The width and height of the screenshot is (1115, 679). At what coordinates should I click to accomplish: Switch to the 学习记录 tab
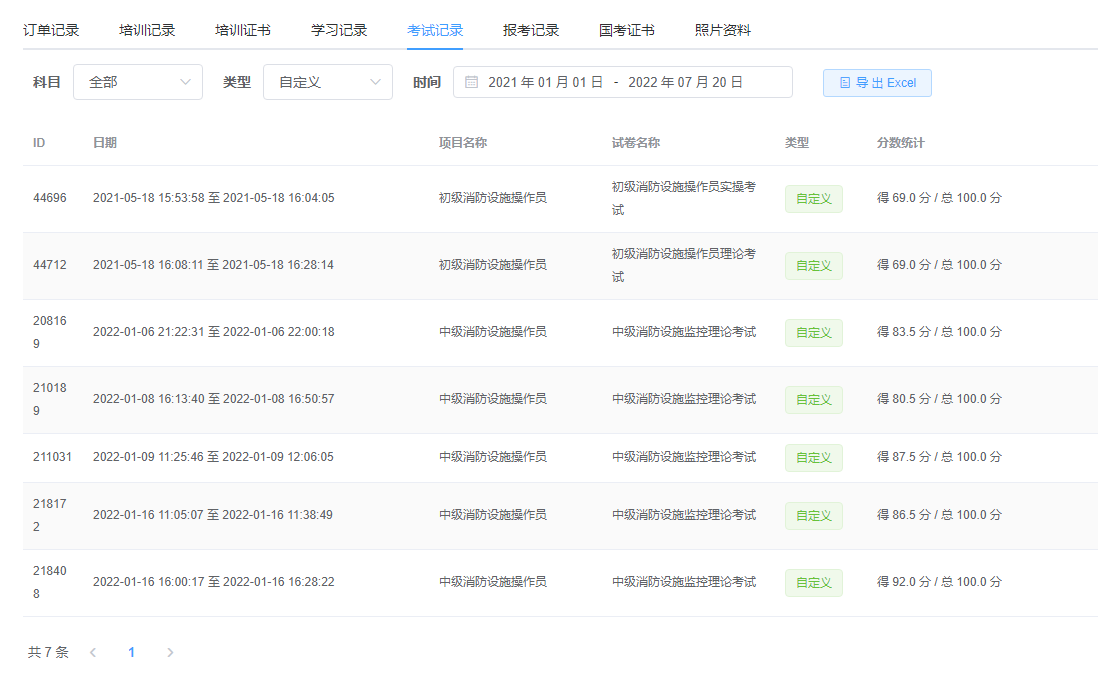pyautogui.click(x=339, y=30)
